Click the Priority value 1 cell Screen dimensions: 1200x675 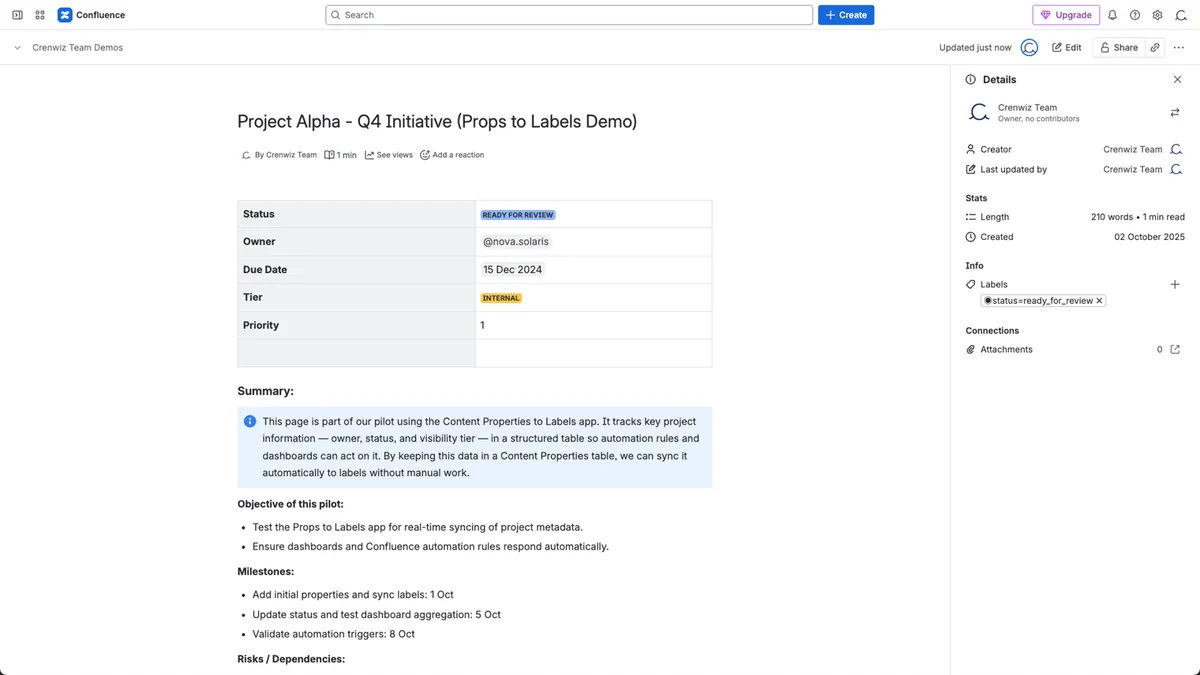coord(593,325)
